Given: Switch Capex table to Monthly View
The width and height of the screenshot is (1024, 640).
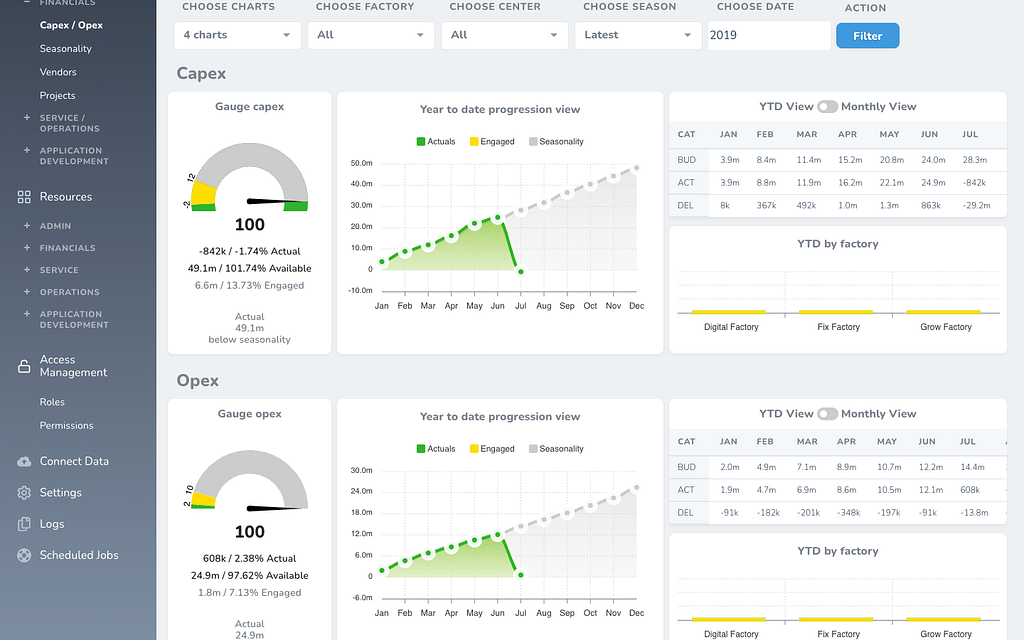Looking at the screenshot, I should point(827,107).
